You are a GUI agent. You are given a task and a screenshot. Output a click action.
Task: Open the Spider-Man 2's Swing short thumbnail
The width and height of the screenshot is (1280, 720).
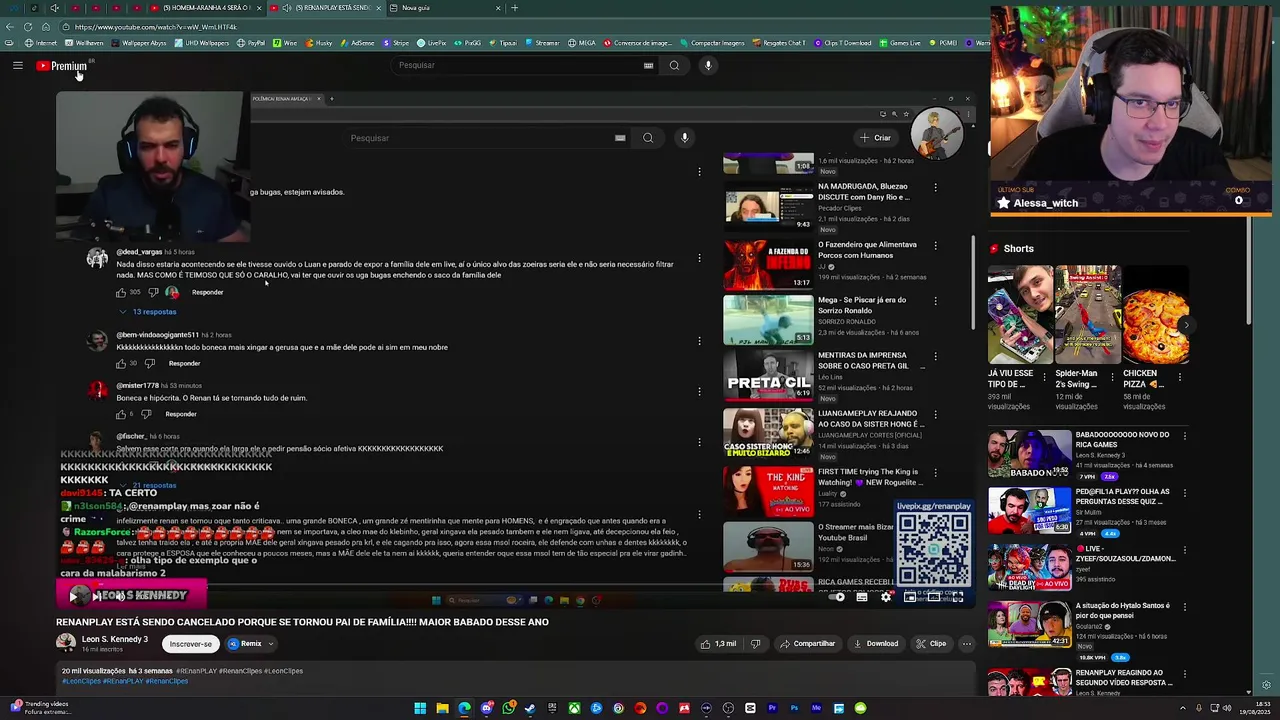1088,314
